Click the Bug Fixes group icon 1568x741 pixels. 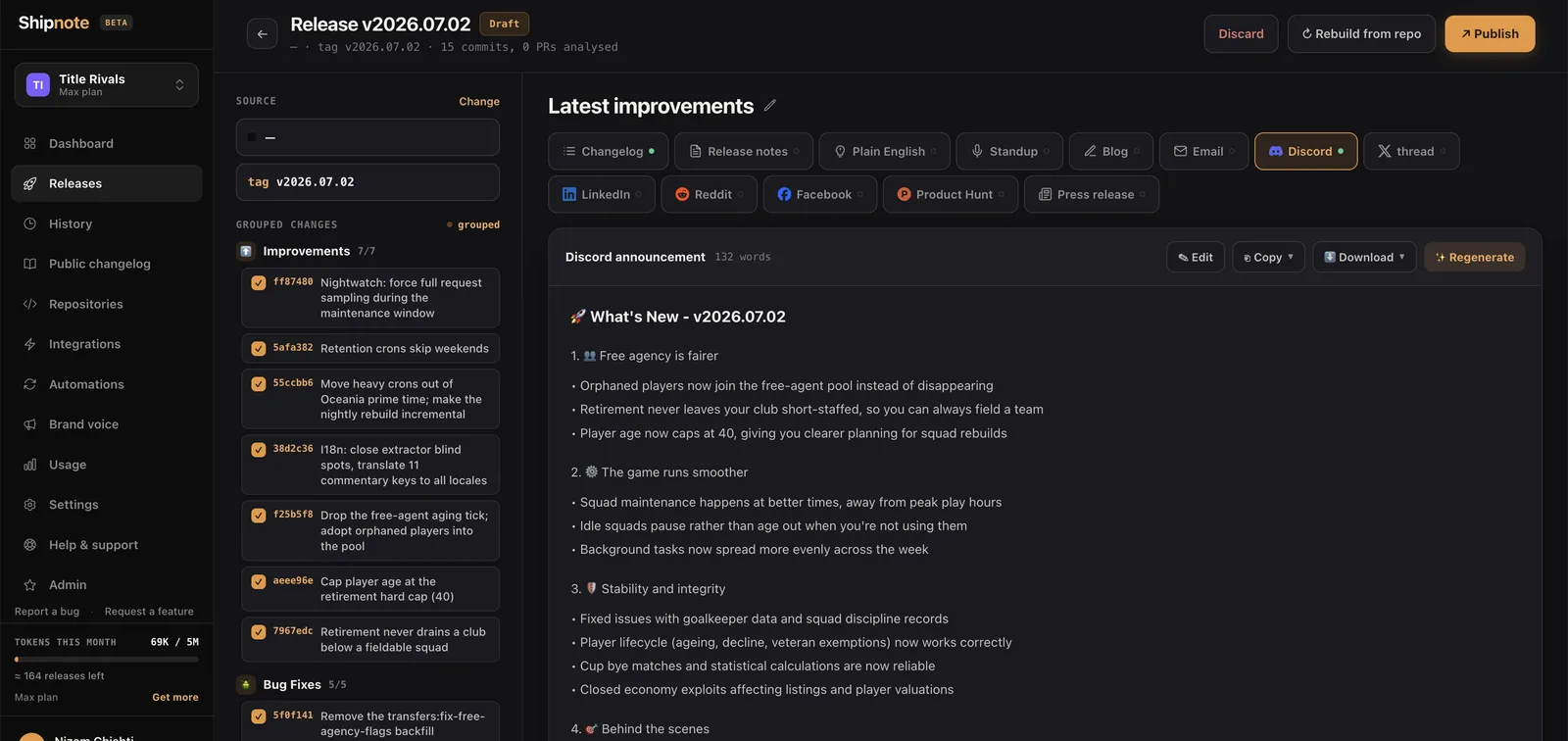pos(246,684)
